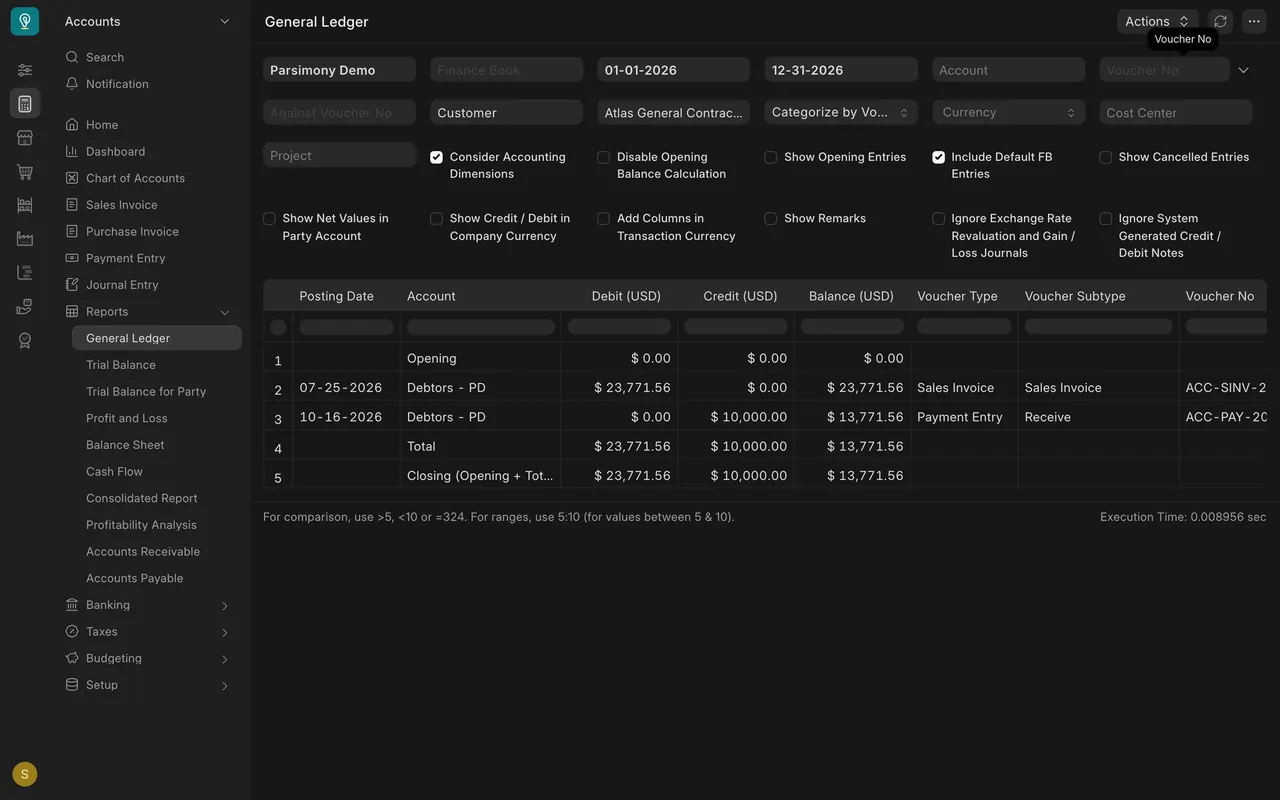Tick the Show Opening Entries checkbox
Screen dimensions: 1280x800
click(770, 157)
